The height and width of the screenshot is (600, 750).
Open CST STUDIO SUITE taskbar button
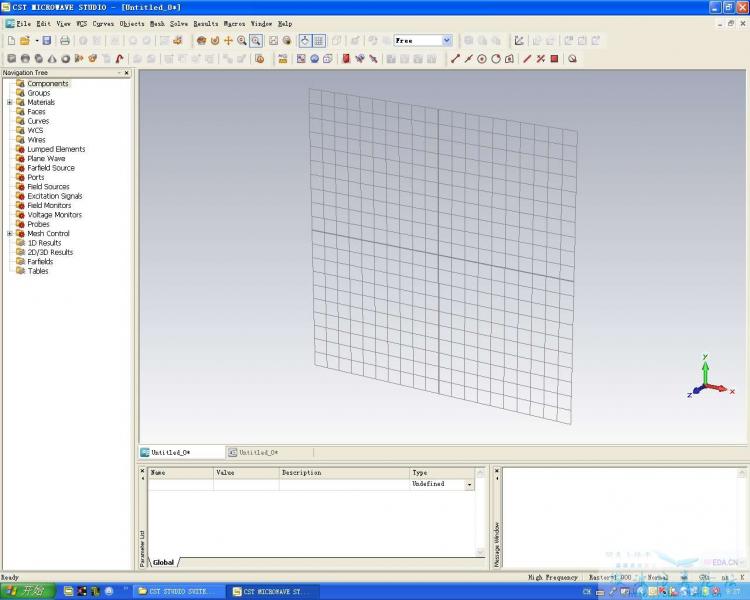[178, 591]
